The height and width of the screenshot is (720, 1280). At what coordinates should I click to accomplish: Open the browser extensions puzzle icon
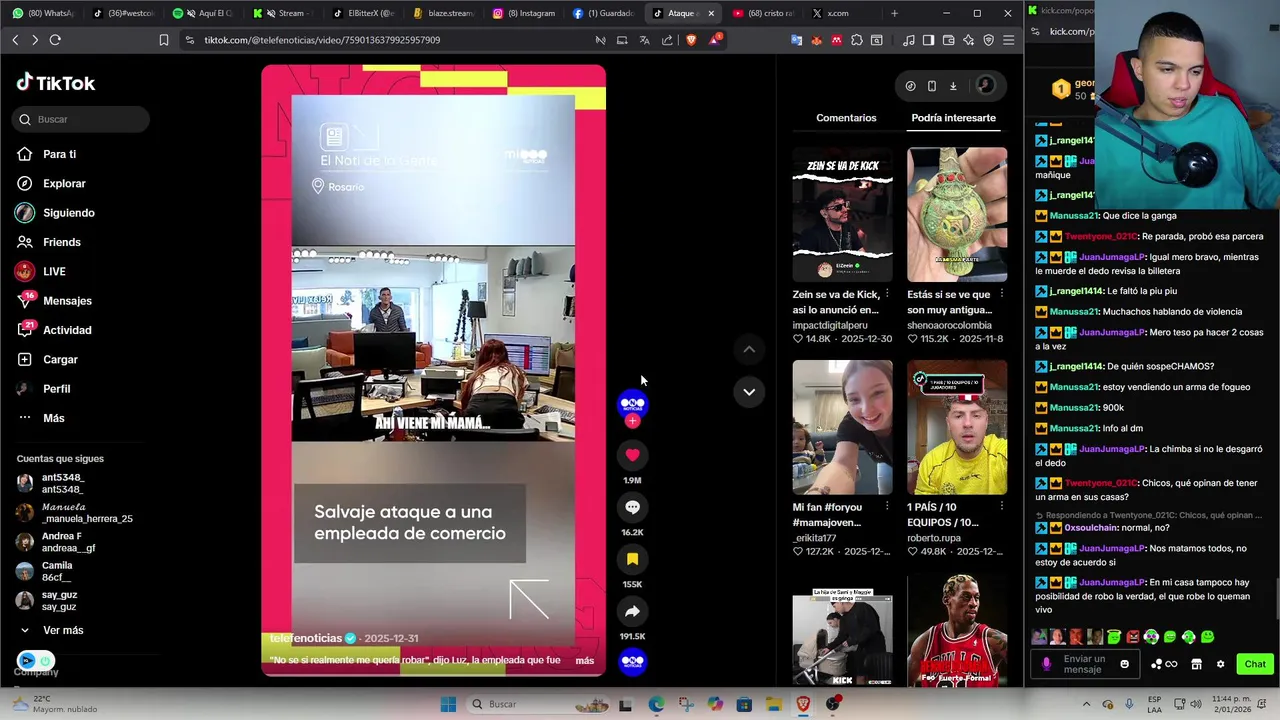(x=857, y=40)
